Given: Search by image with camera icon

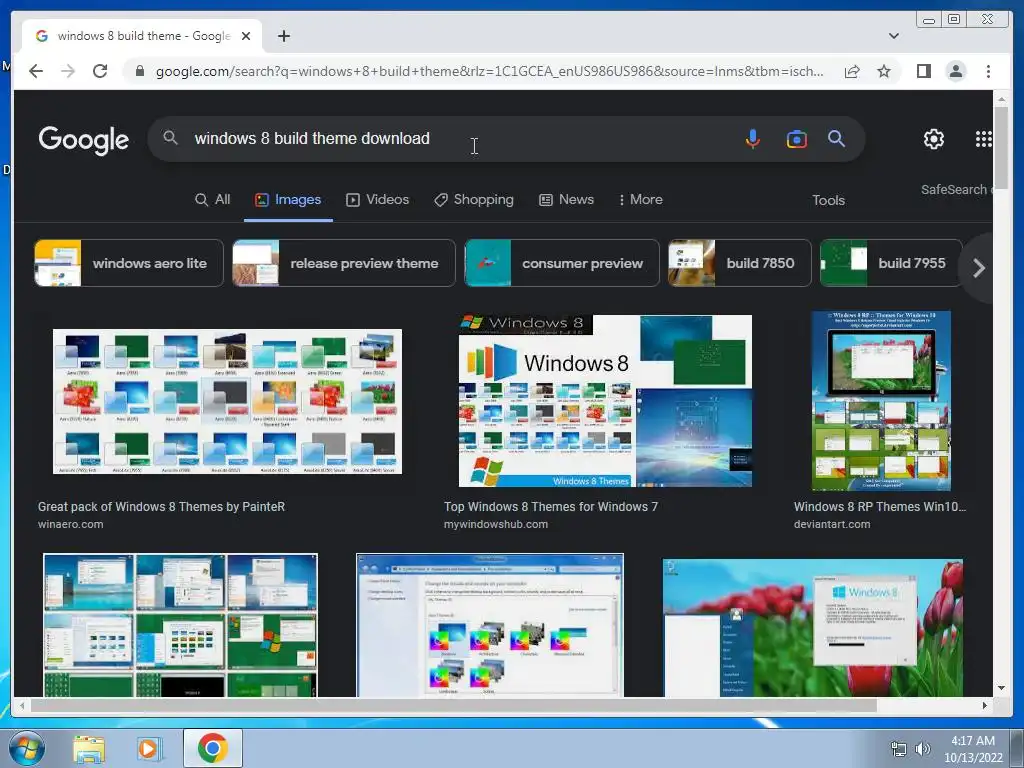Looking at the screenshot, I should [796, 138].
